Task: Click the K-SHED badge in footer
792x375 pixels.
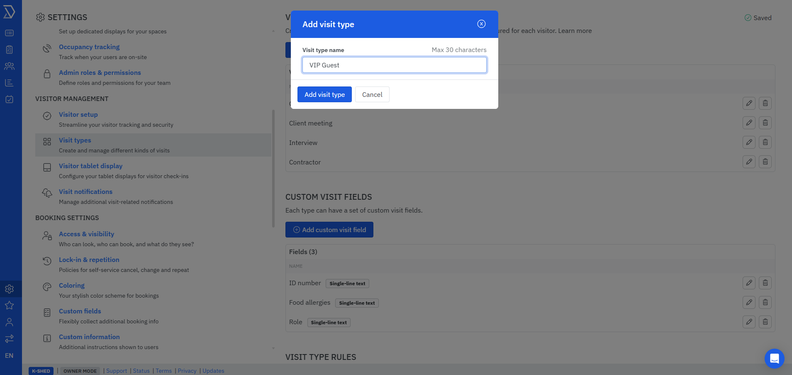Action: (41, 370)
